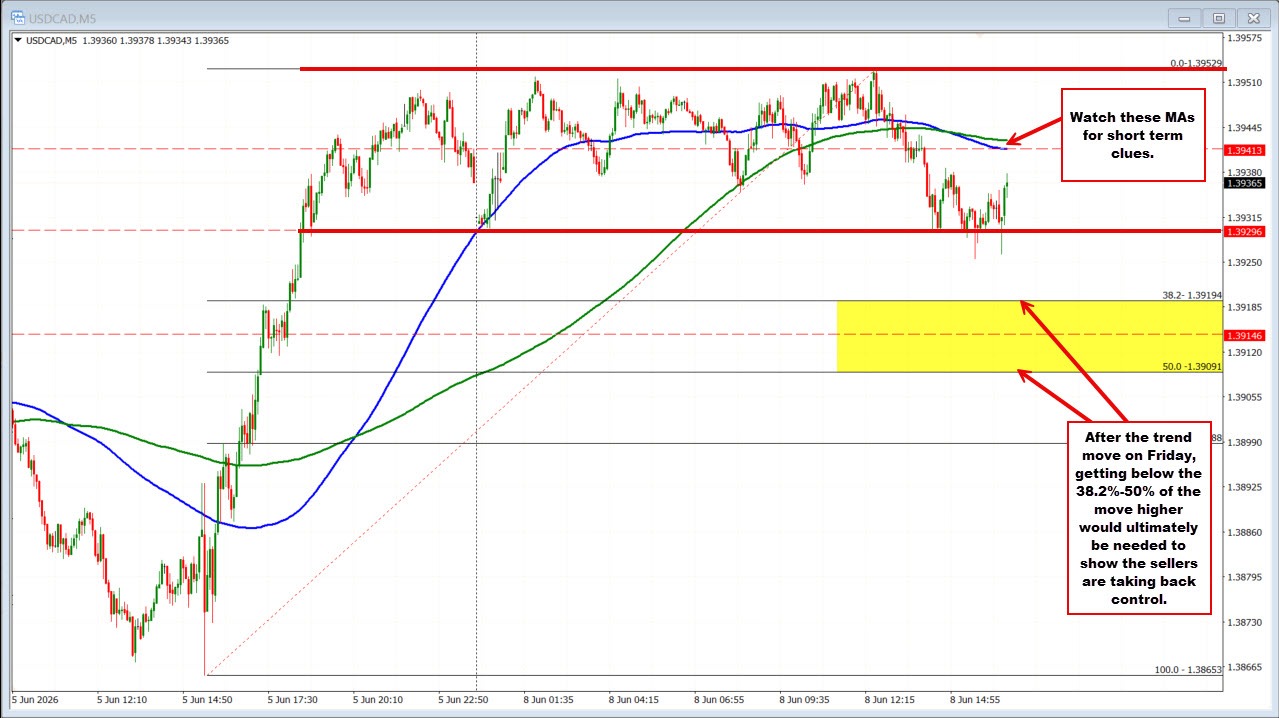Click the 5 Jun 20:10 time axis label
1279x718 pixels.
pos(380,699)
